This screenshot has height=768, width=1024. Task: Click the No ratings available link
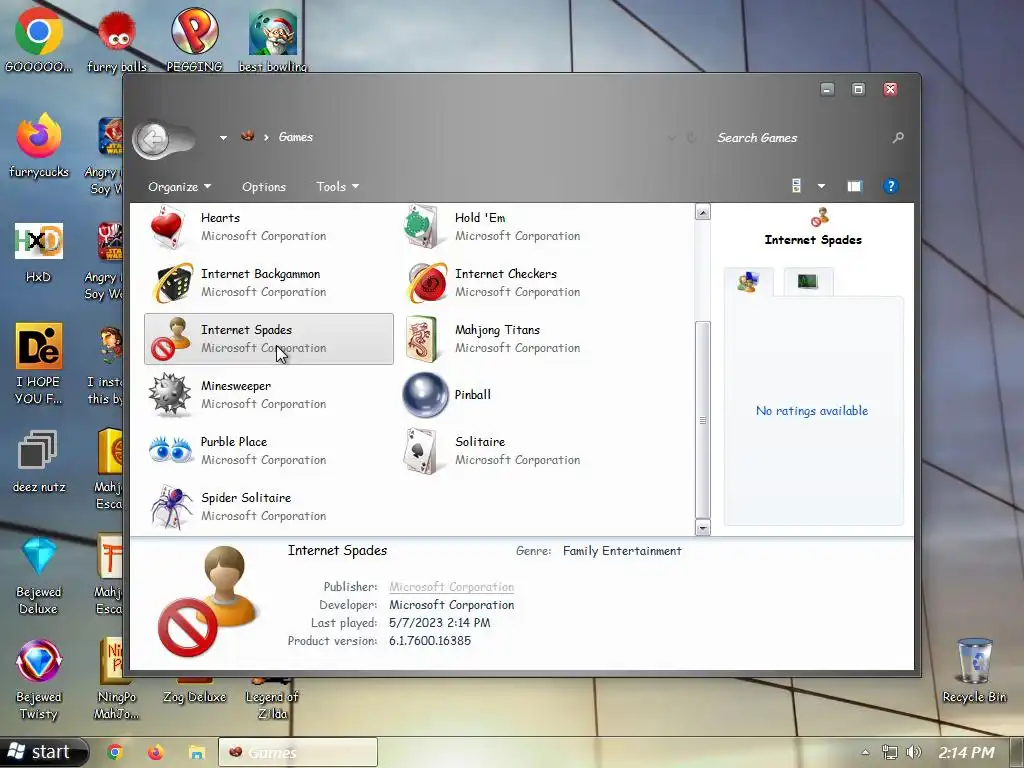pos(812,411)
